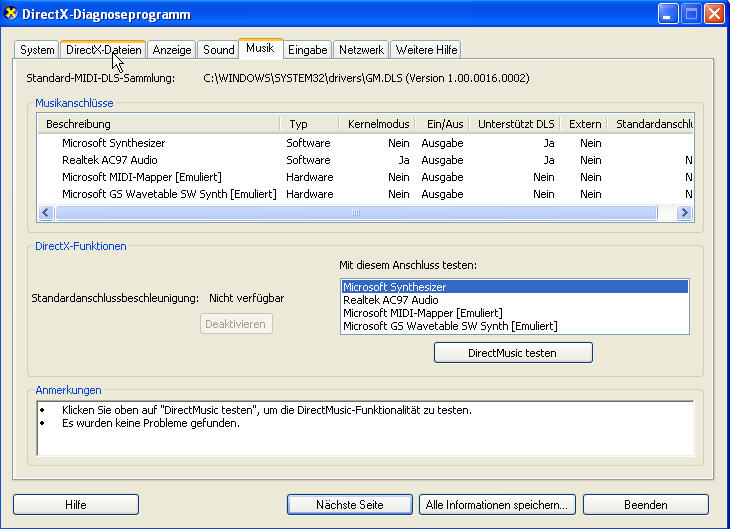Image resolution: width=730 pixels, height=529 pixels.
Task: Click the Kernelmodus column header
Action: (x=377, y=124)
